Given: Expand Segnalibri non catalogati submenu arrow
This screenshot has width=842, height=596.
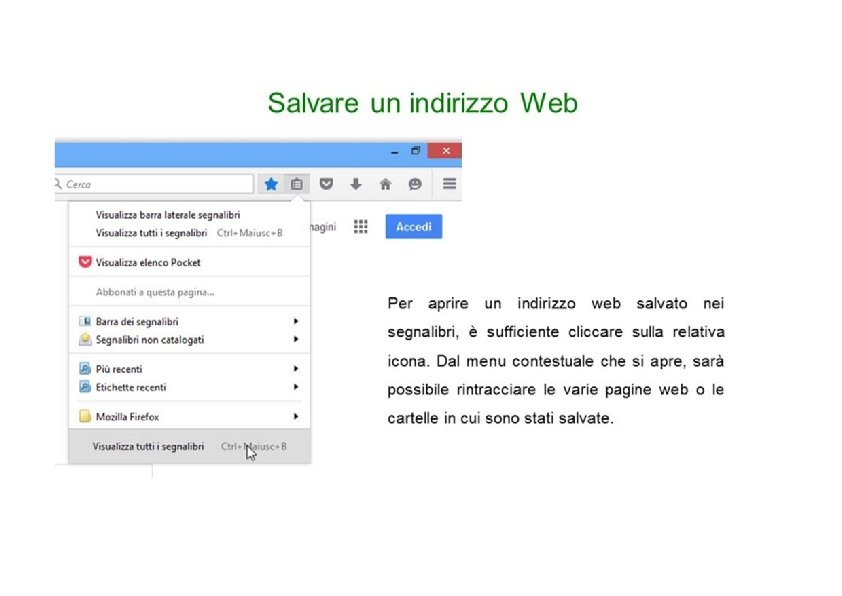Looking at the screenshot, I should pyautogui.click(x=296, y=339).
